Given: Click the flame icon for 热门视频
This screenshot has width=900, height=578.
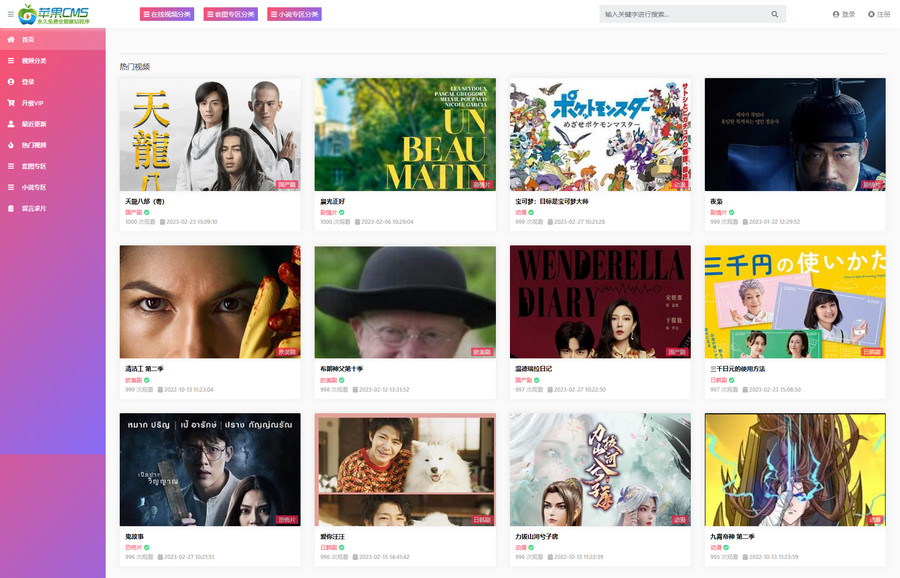Looking at the screenshot, I should (x=11, y=145).
